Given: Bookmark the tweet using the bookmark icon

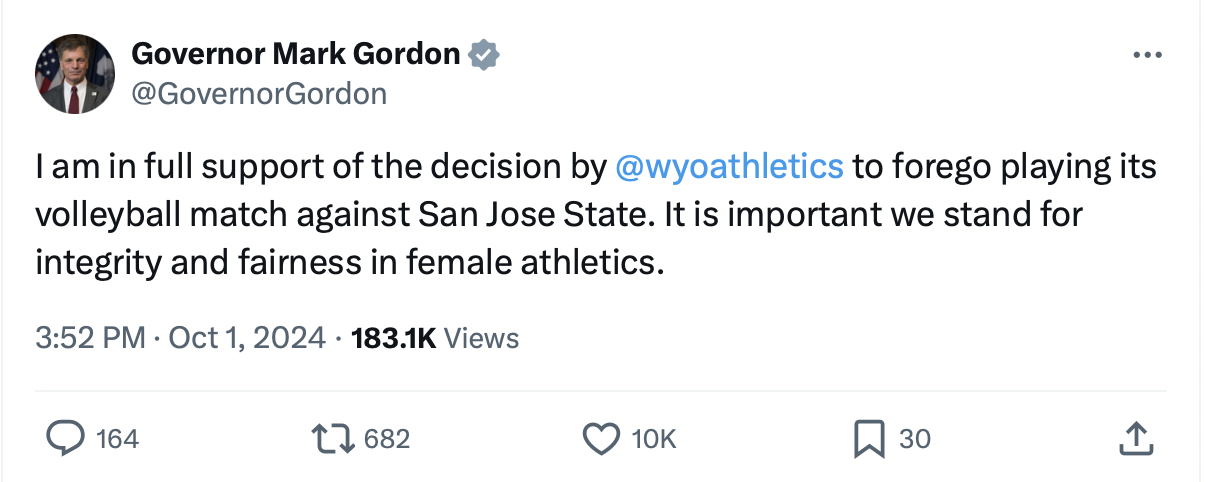Looking at the screenshot, I should (868, 438).
